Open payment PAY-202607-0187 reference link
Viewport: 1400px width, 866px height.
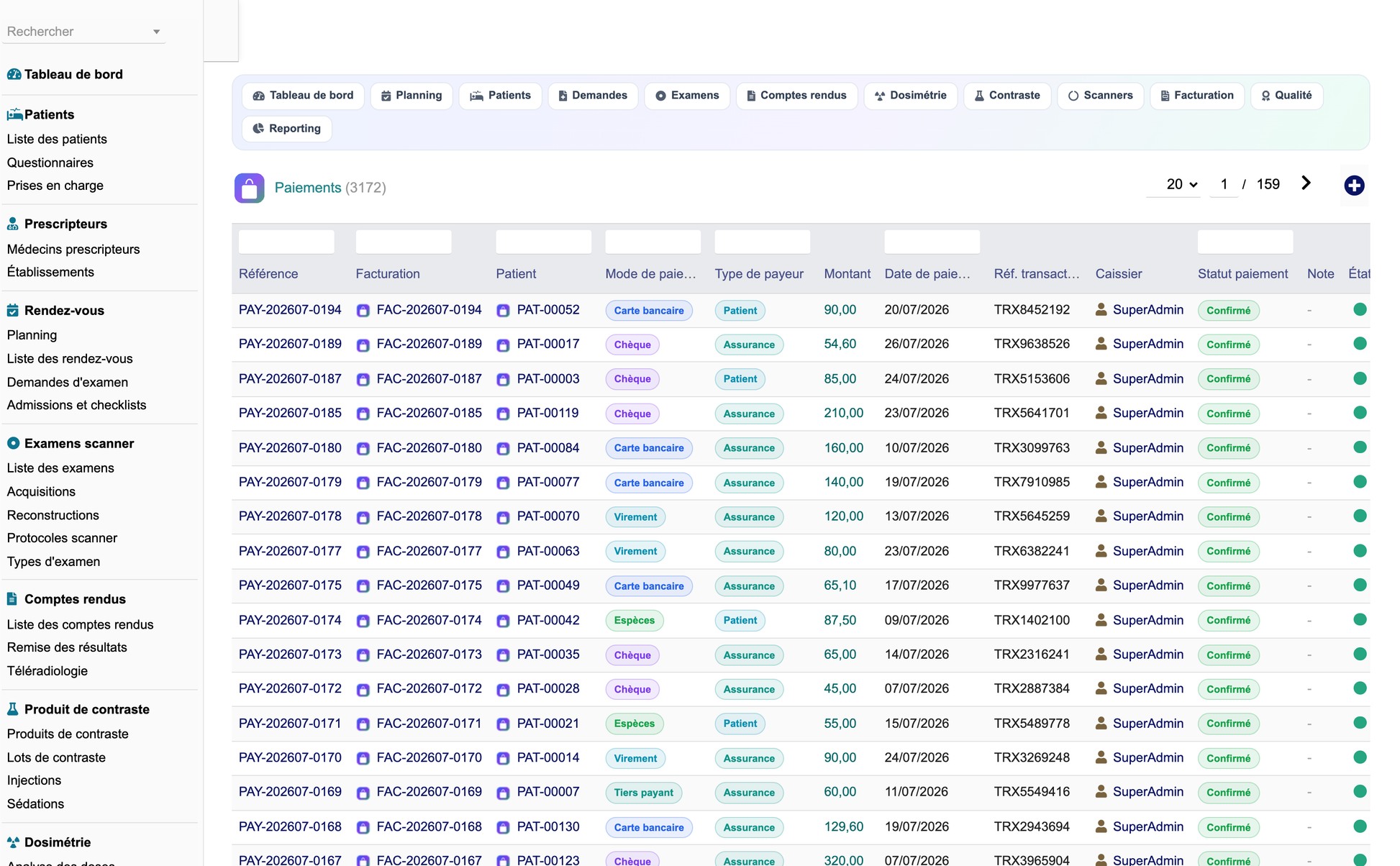[x=290, y=379]
